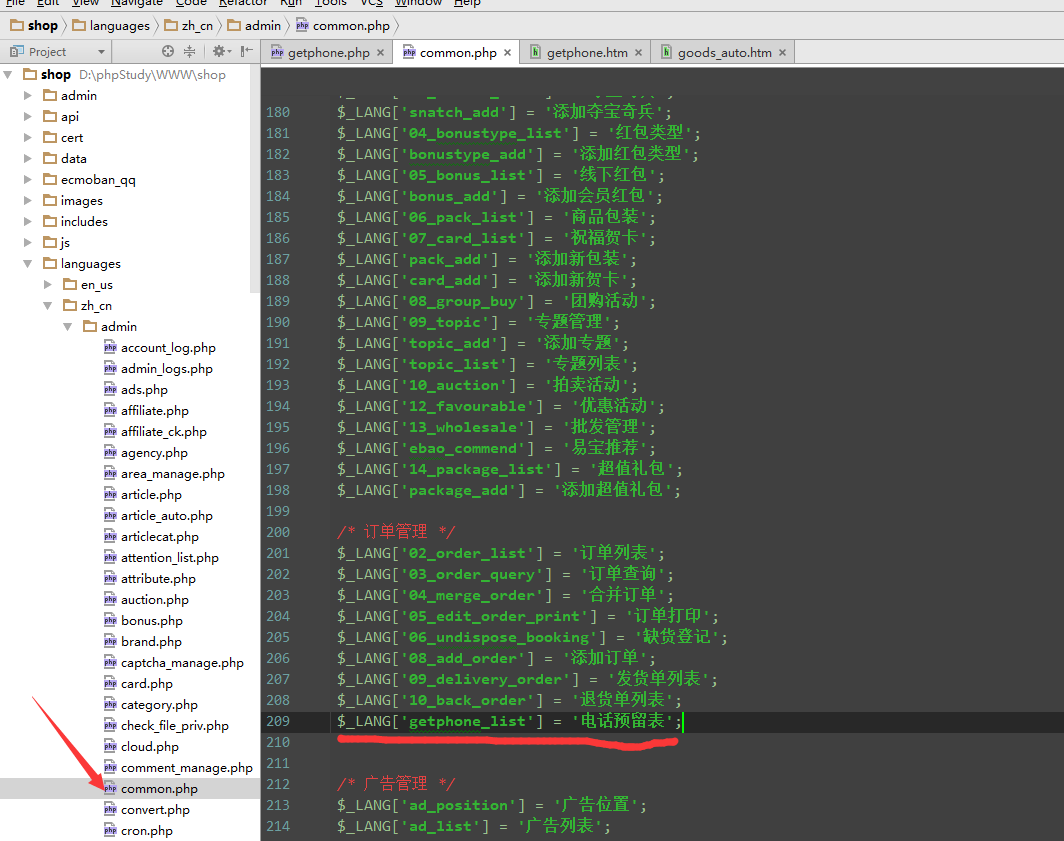The width and height of the screenshot is (1064, 841).
Task: Click the 'getphone_list' key on line 209
Action: click(x=467, y=722)
